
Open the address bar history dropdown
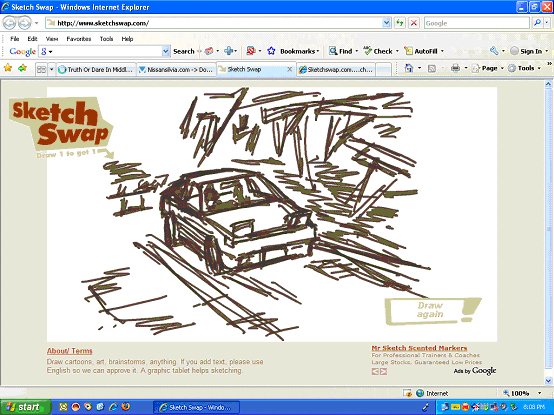387,23
